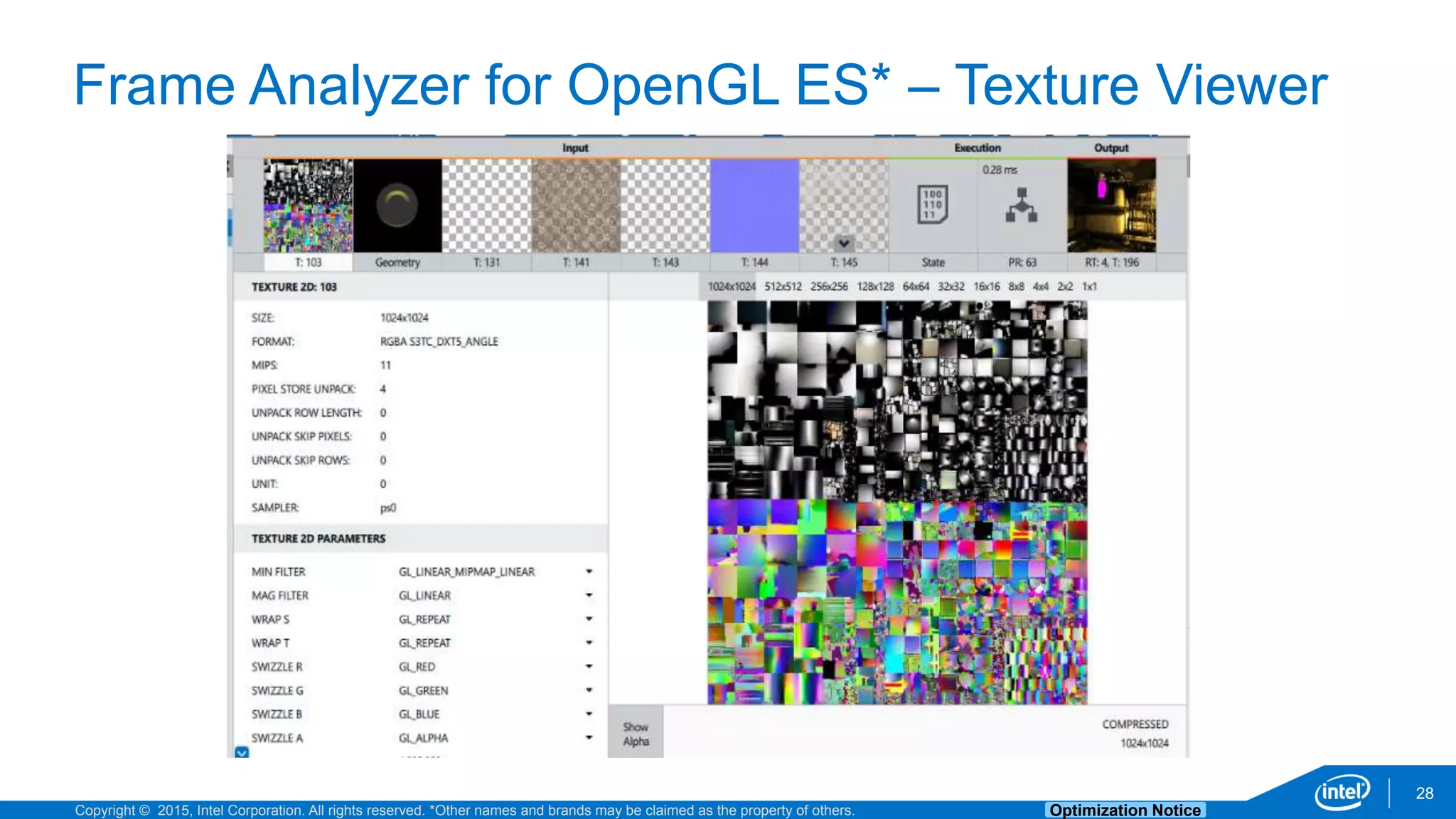Select the T: 143 texture thumbnail

(x=665, y=205)
